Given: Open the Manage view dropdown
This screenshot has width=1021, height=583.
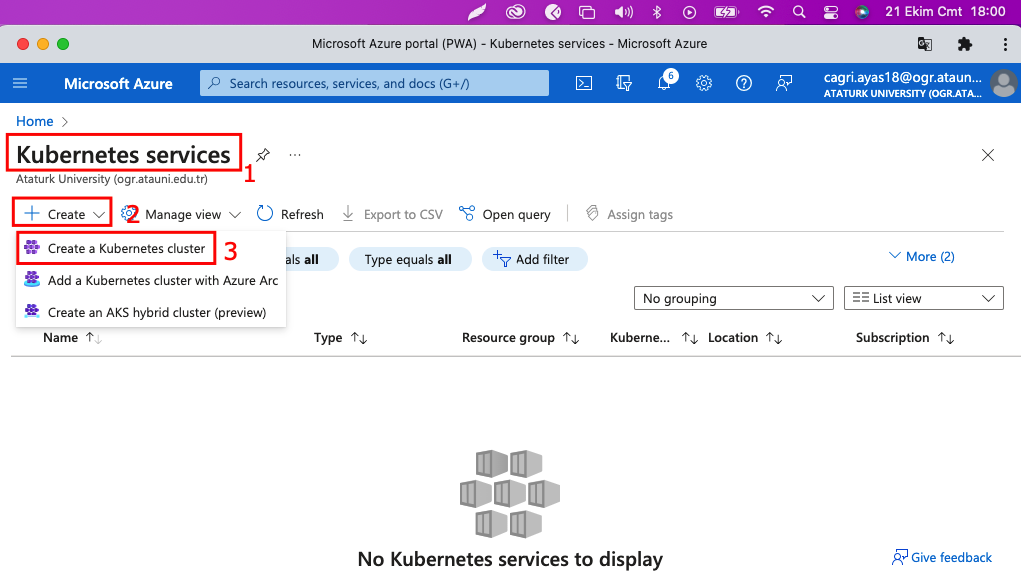Looking at the screenshot, I should 182,214.
